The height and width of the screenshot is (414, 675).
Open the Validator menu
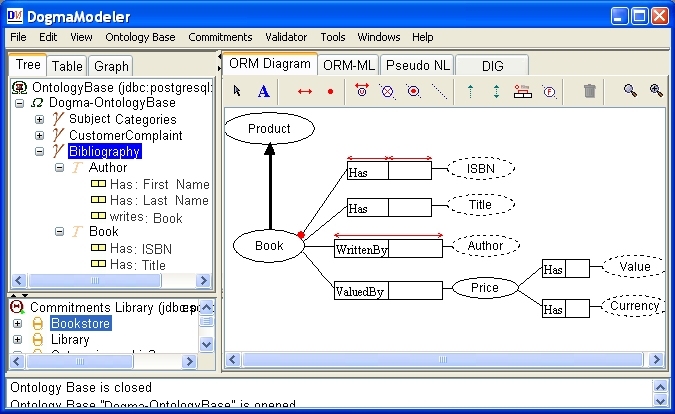[x=286, y=37]
